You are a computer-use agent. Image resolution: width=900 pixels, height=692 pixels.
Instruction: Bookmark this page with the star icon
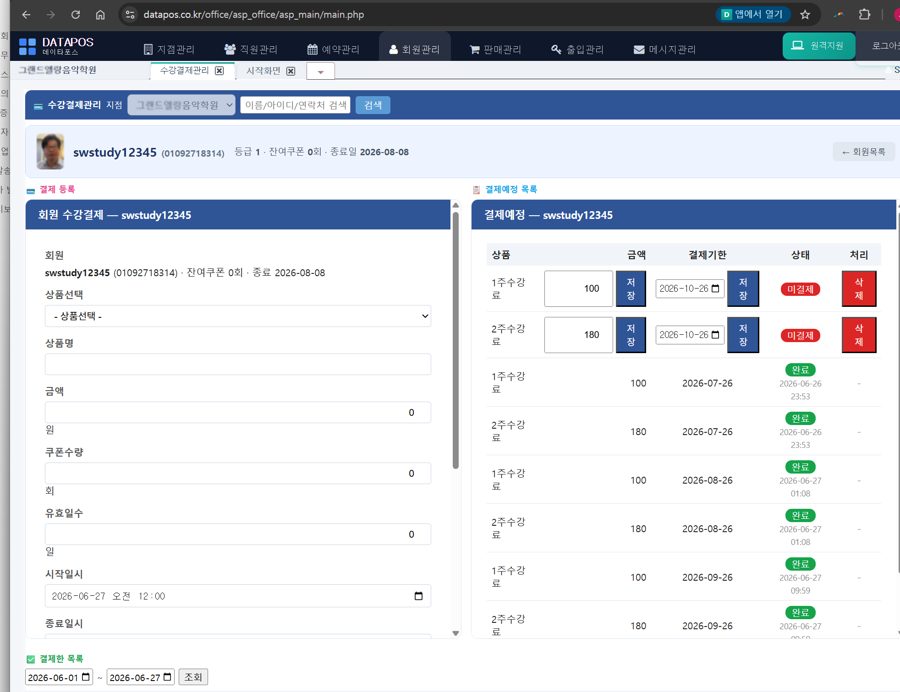click(x=805, y=15)
